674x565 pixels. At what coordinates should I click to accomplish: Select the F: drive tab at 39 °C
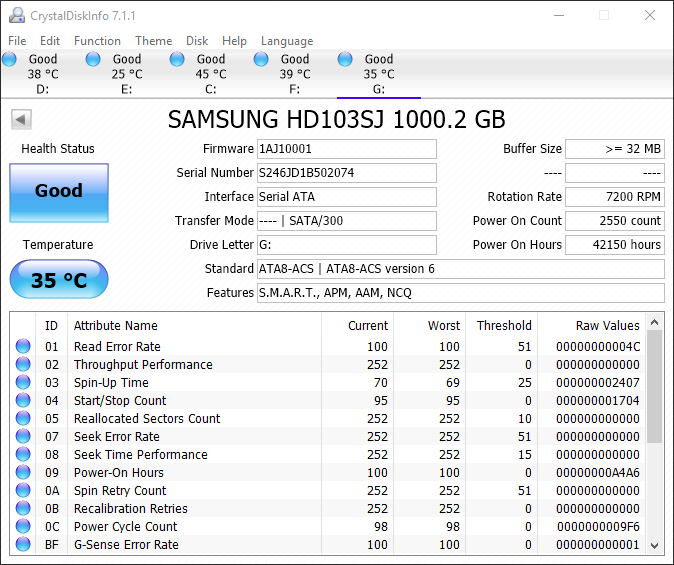coord(295,74)
